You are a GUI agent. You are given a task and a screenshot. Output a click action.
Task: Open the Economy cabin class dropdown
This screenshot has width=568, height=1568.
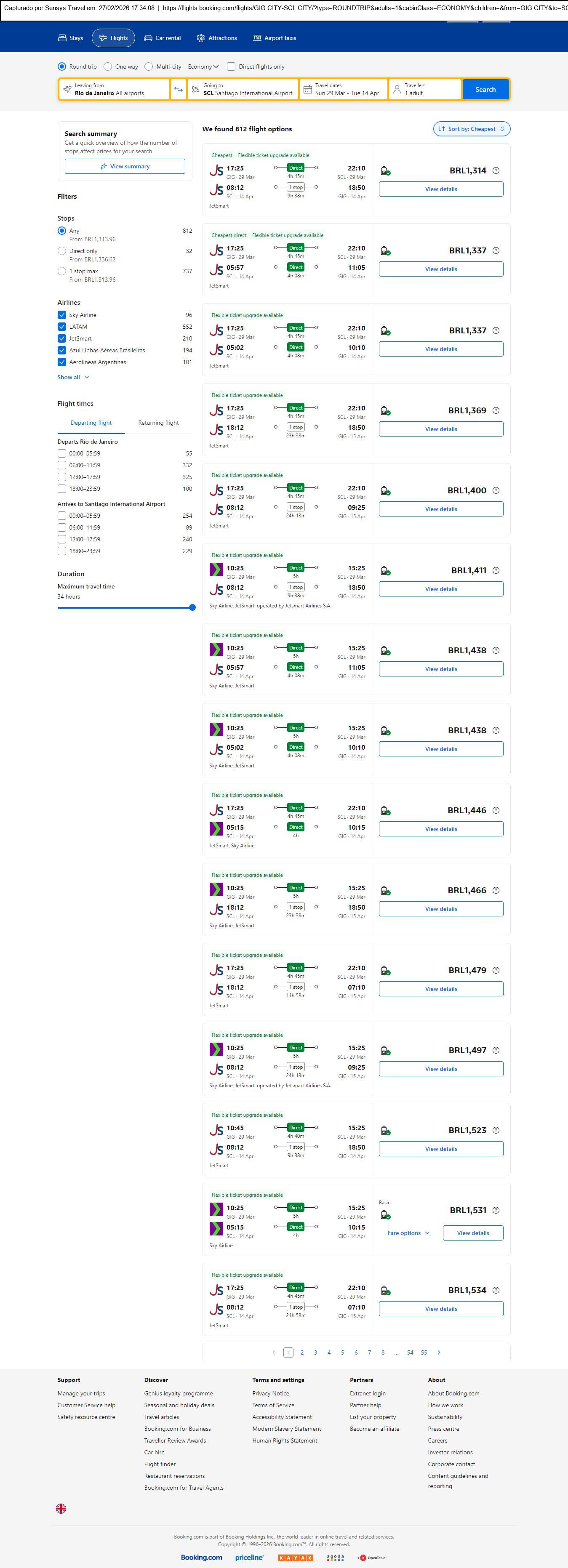[x=203, y=67]
